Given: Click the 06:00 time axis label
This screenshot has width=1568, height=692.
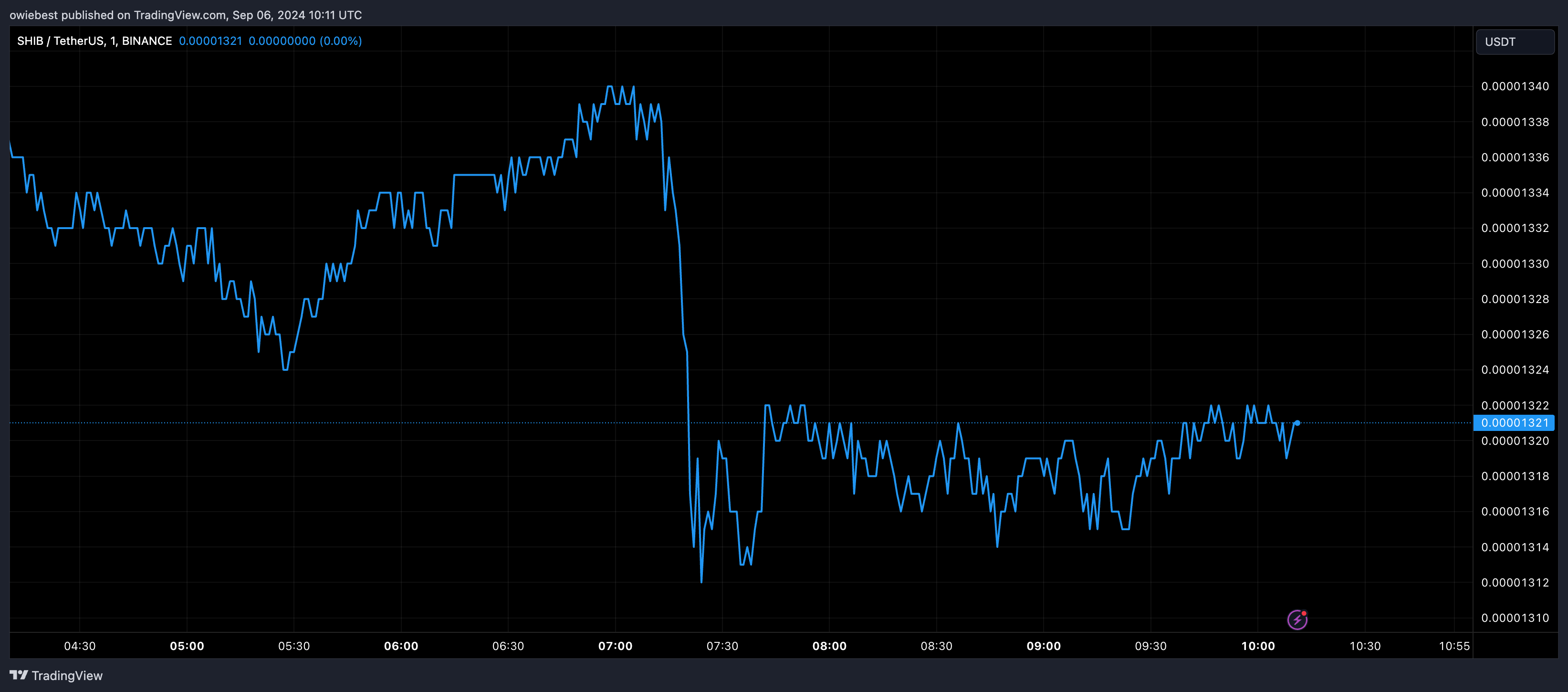Looking at the screenshot, I should pyautogui.click(x=400, y=646).
